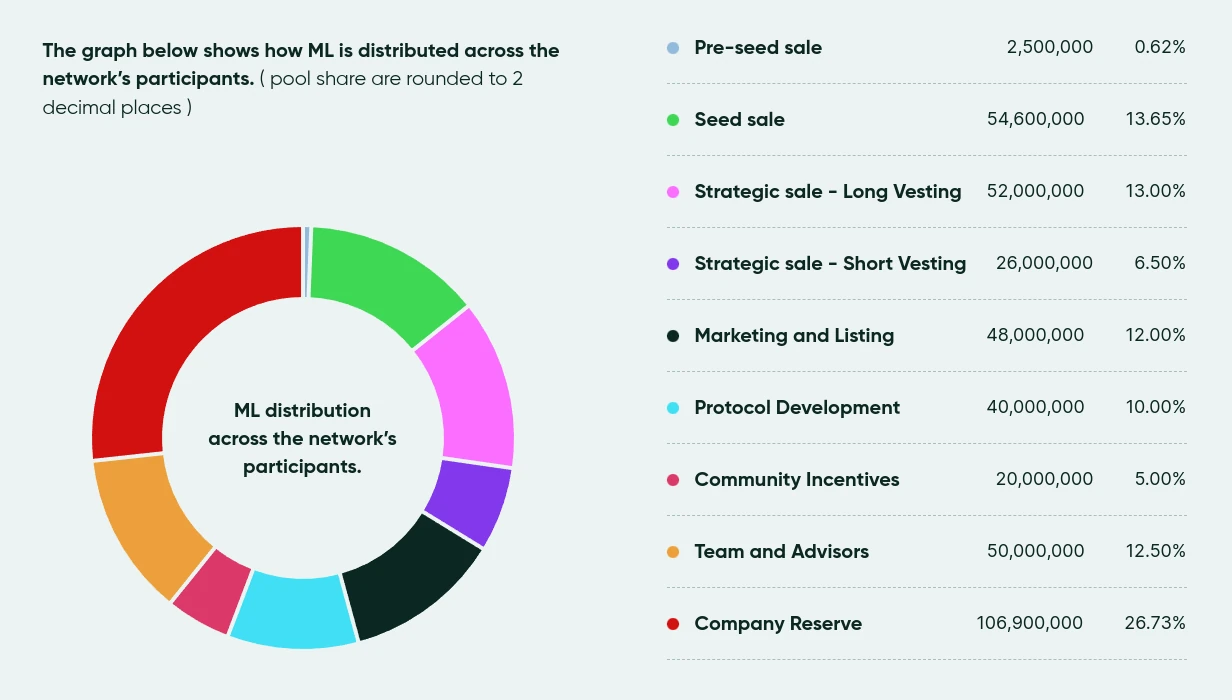Click the 106,900,000 Company Reserve amount

pyautogui.click(x=1029, y=624)
